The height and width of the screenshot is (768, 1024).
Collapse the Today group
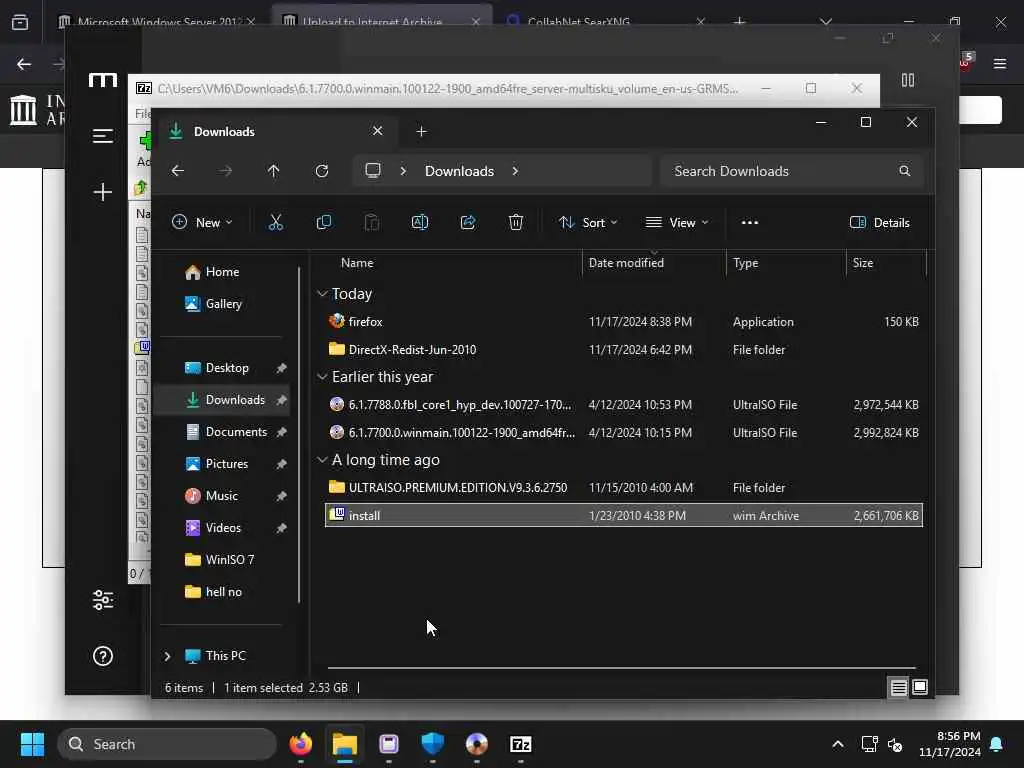322,294
